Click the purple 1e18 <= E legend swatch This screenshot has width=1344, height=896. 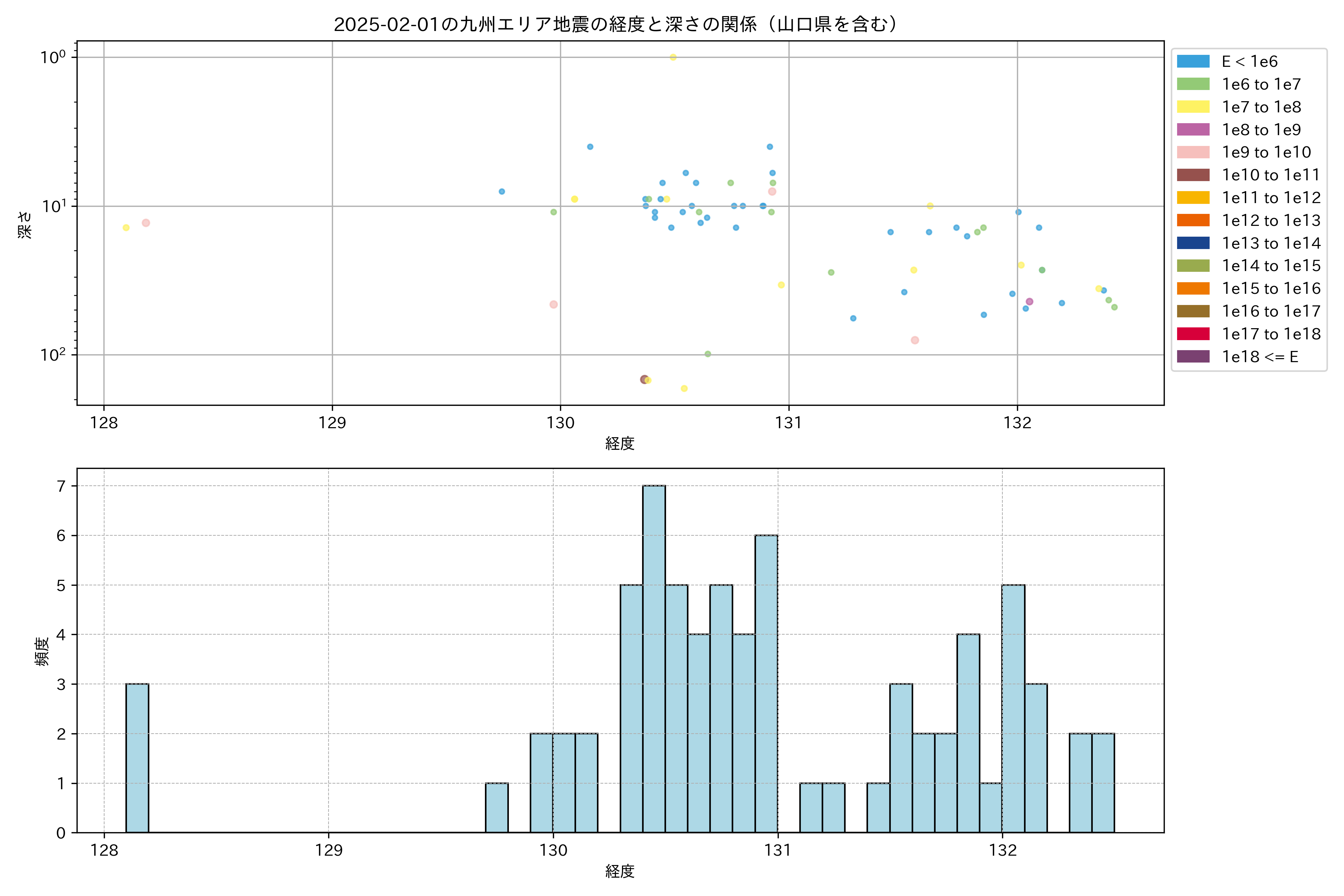(1193, 357)
